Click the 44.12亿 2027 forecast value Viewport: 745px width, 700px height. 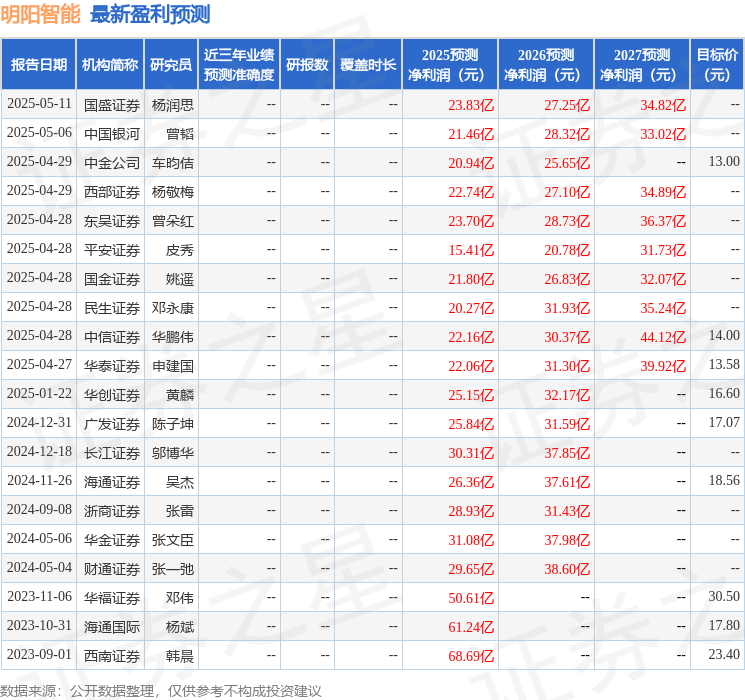(x=663, y=337)
